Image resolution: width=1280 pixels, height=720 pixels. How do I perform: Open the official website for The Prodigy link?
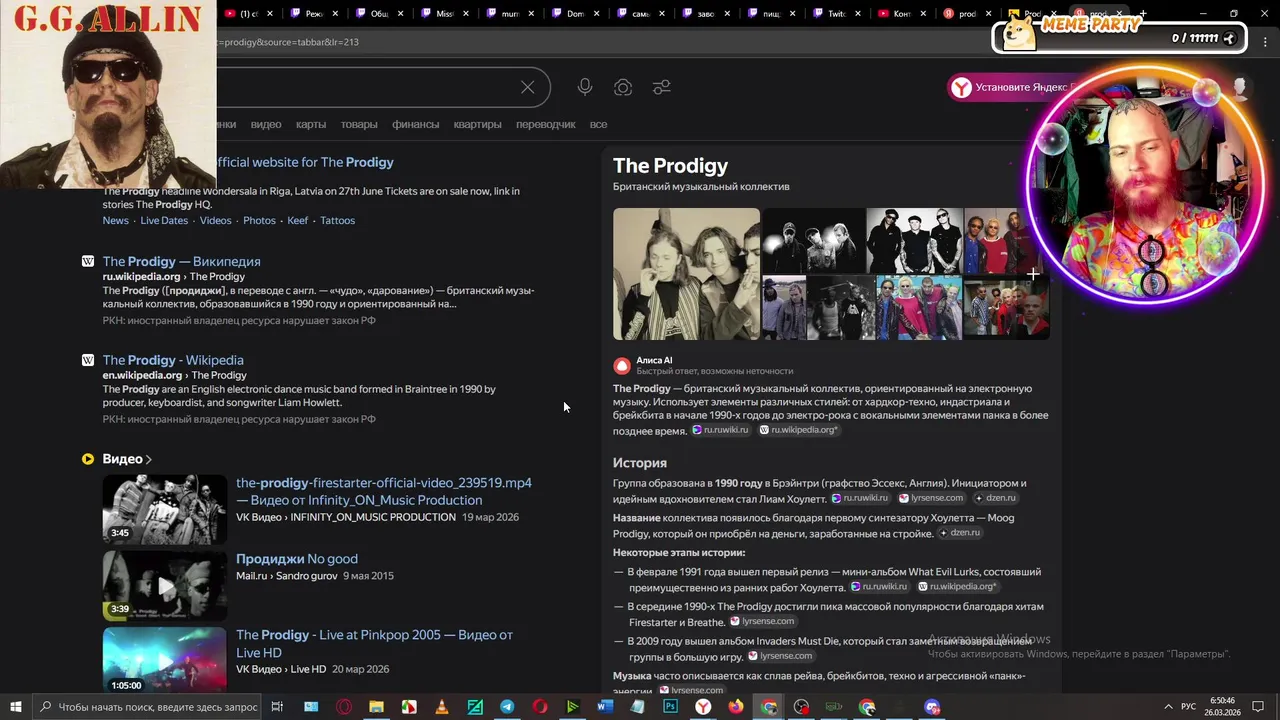305,162
